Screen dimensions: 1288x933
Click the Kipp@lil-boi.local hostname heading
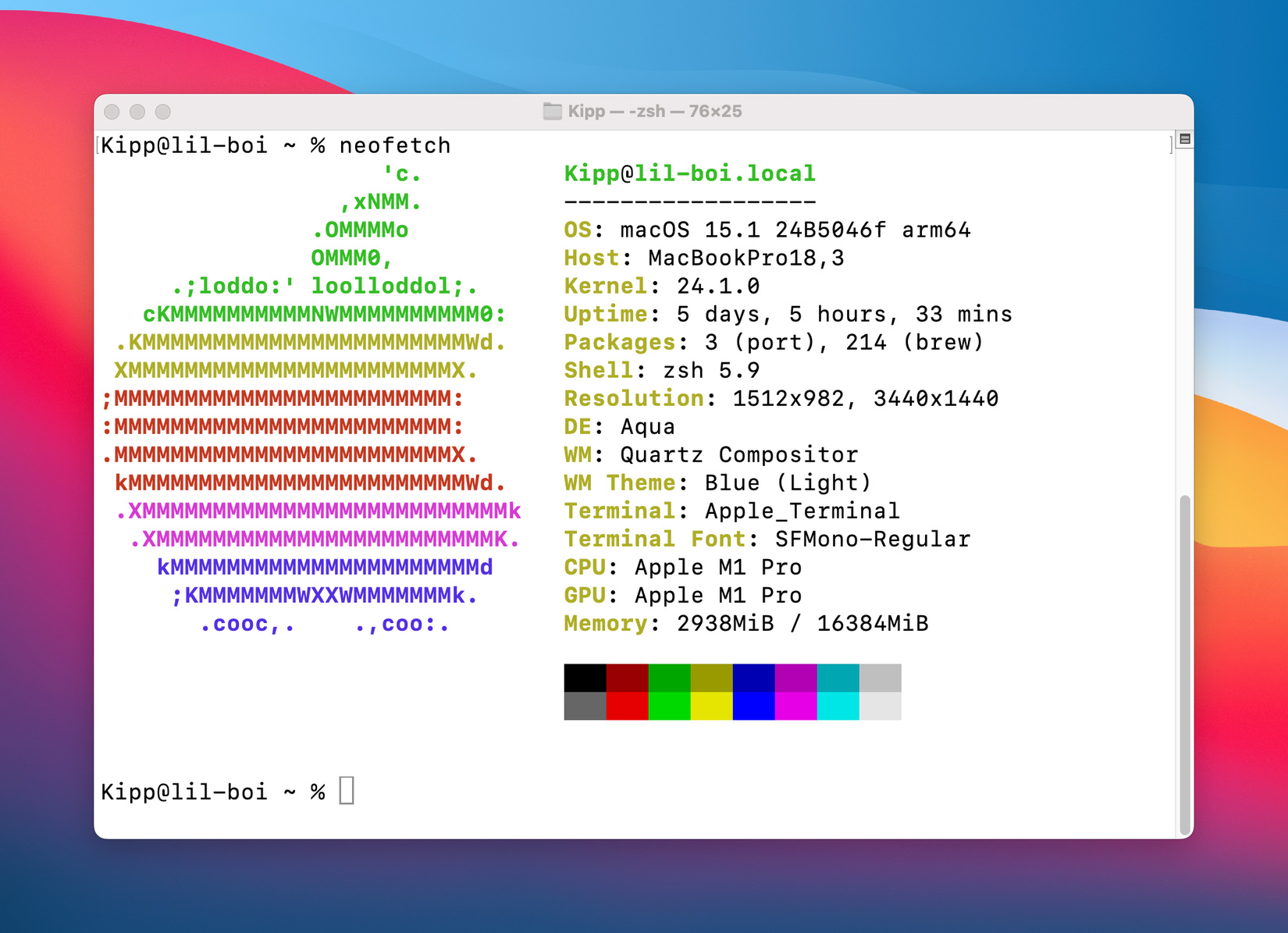point(689,173)
